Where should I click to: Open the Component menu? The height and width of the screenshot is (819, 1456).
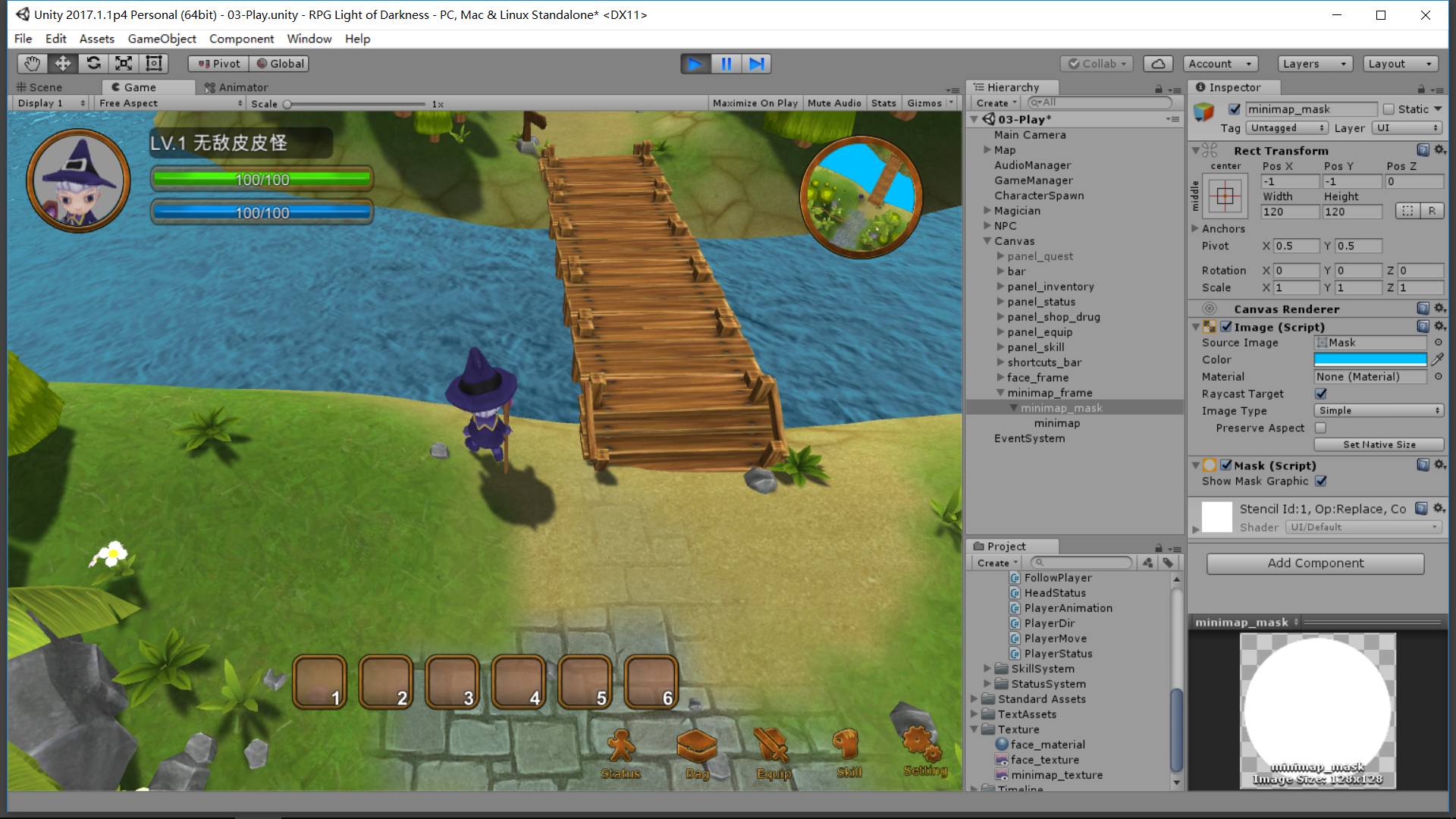click(241, 39)
